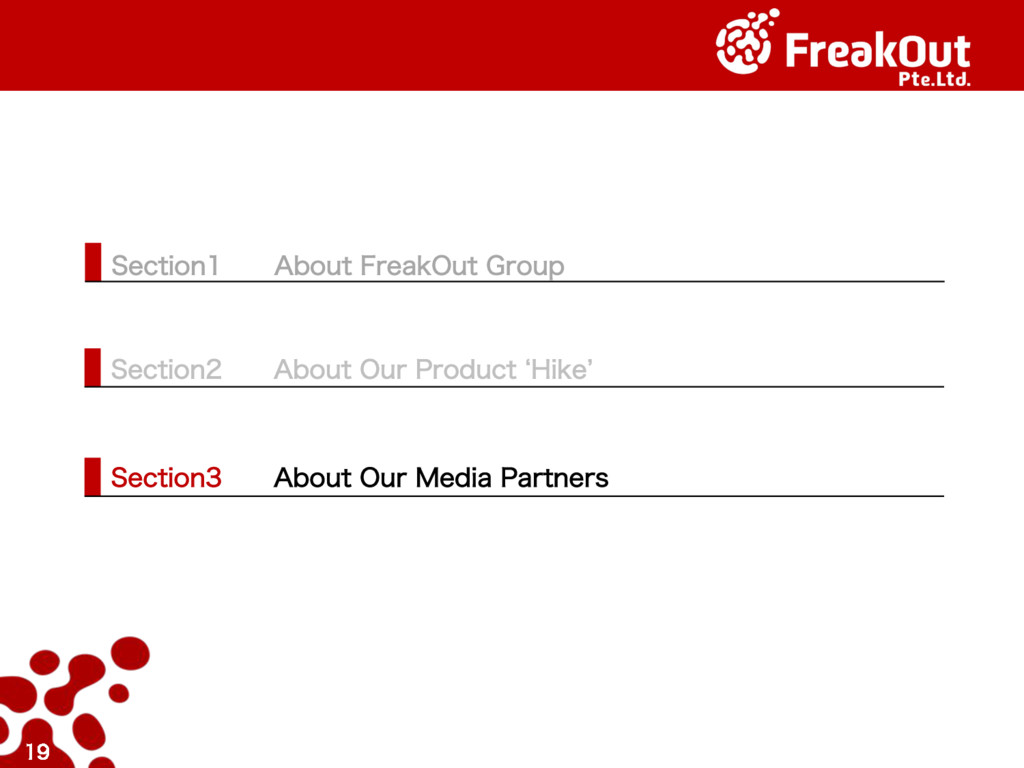
Task: Click the red marker beside Section1
Action: pyautogui.click(x=93, y=262)
